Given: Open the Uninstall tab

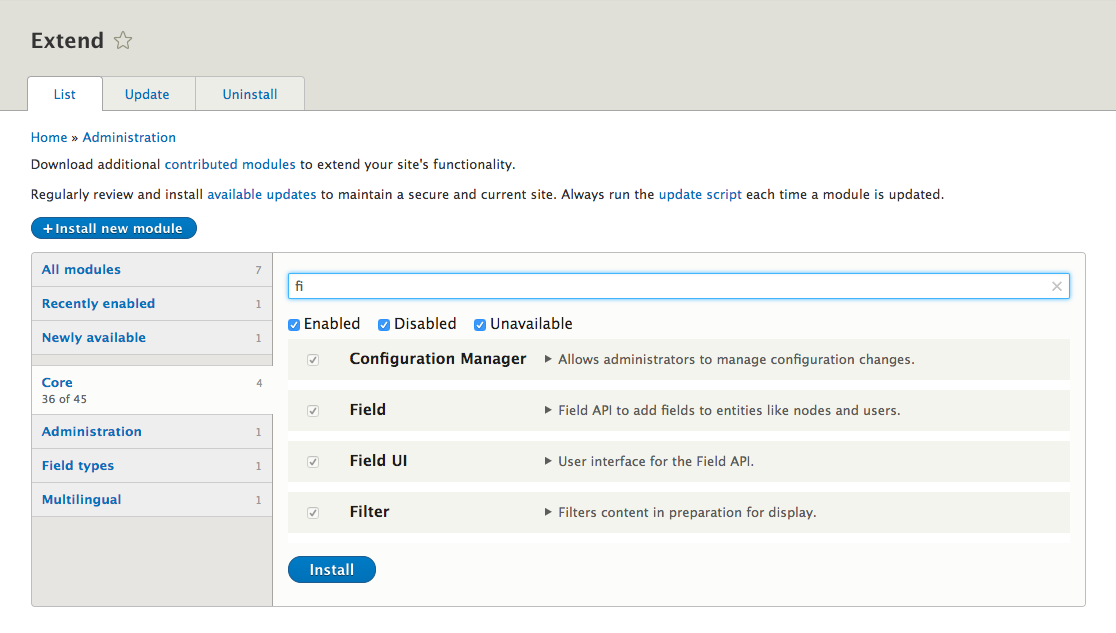Looking at the screenshot, I should pos(250,94).
